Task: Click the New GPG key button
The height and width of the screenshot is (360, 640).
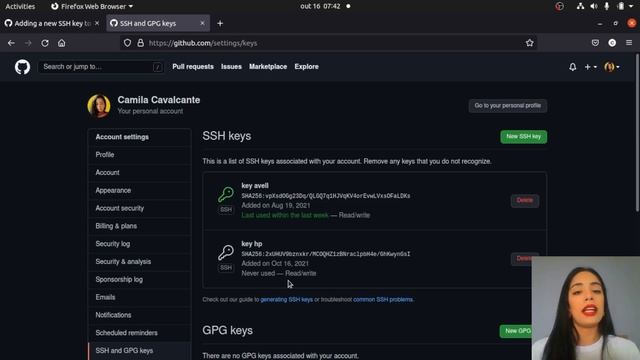Action: tap(516, 331)
